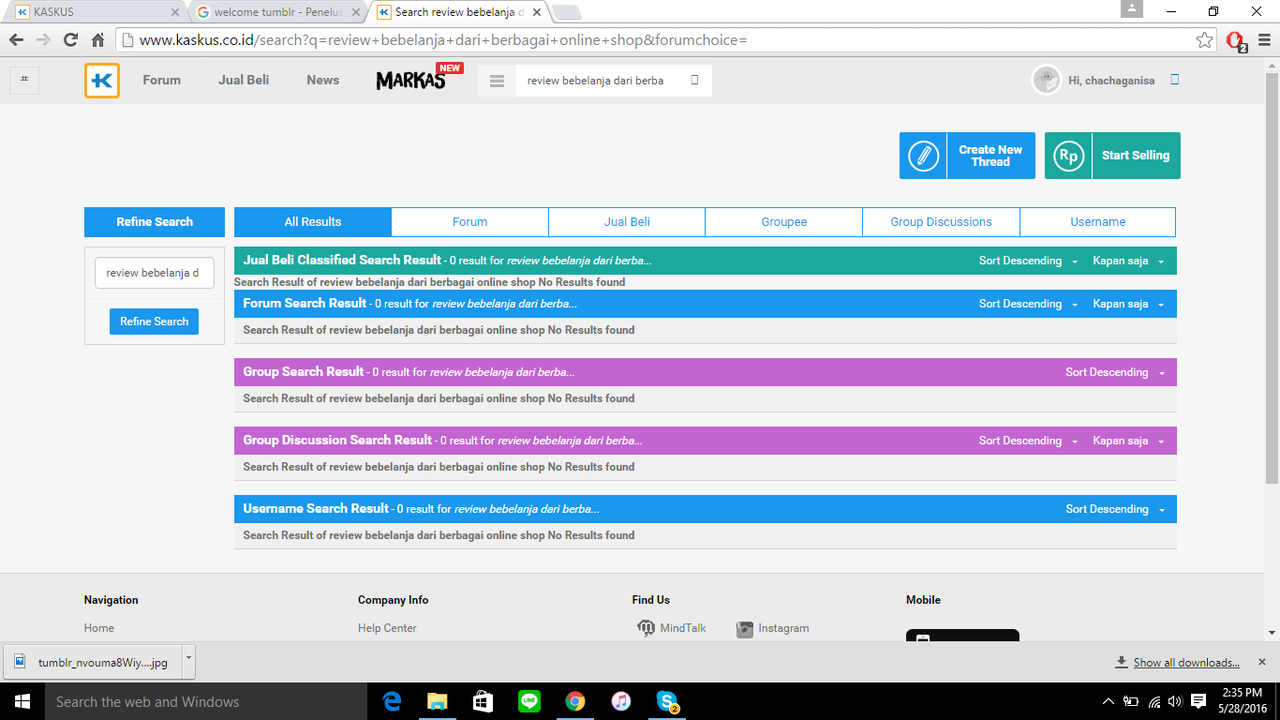The height and width of the screenshot is (720, 1280).
Task: Open MARKAS NEW in top navigation
Action: (x=419, y=79)
